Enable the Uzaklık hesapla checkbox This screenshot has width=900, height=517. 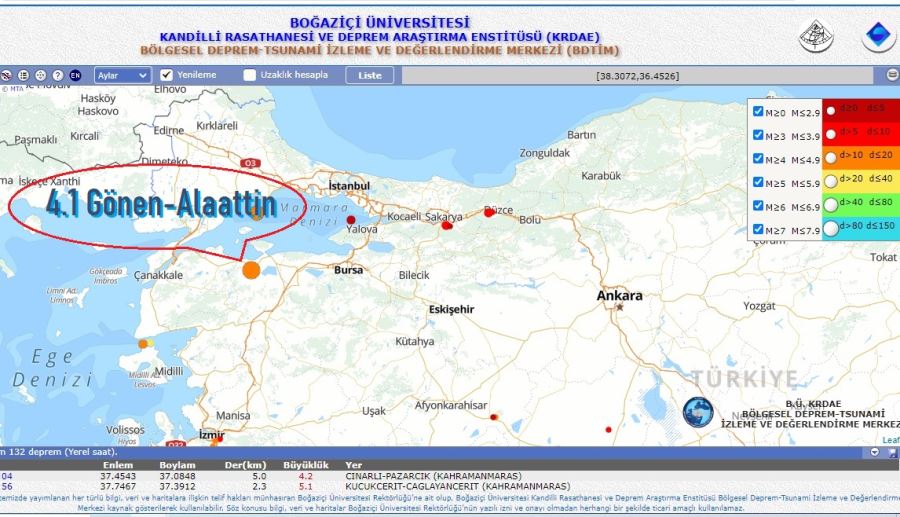(250, 75)
